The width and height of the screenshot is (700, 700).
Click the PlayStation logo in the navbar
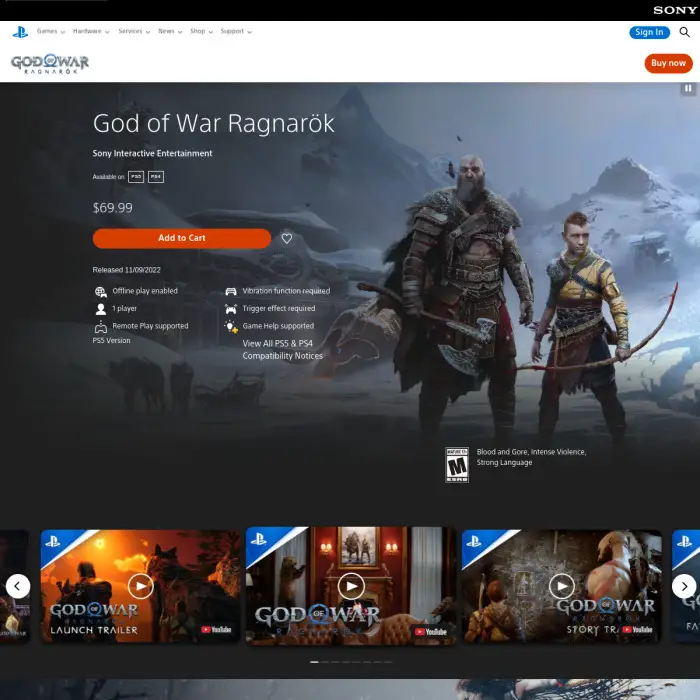pyautogui.click(x=20, y=32)
